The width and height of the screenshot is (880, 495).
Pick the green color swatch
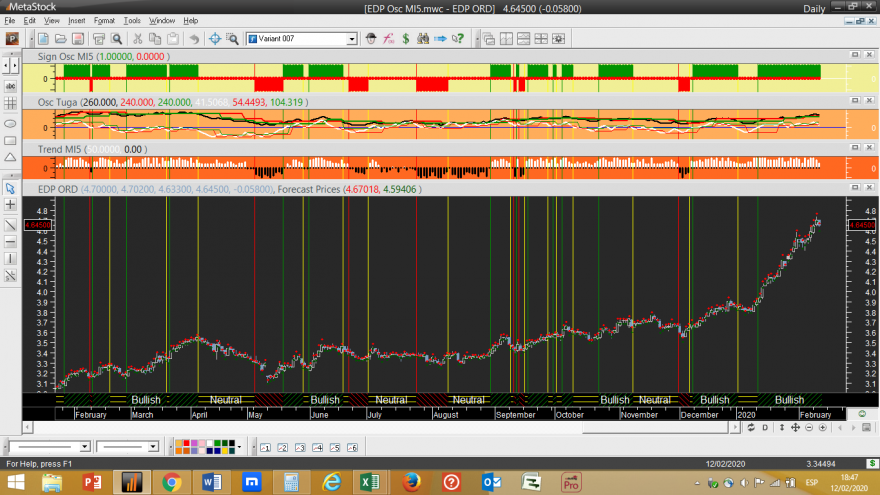217,443
